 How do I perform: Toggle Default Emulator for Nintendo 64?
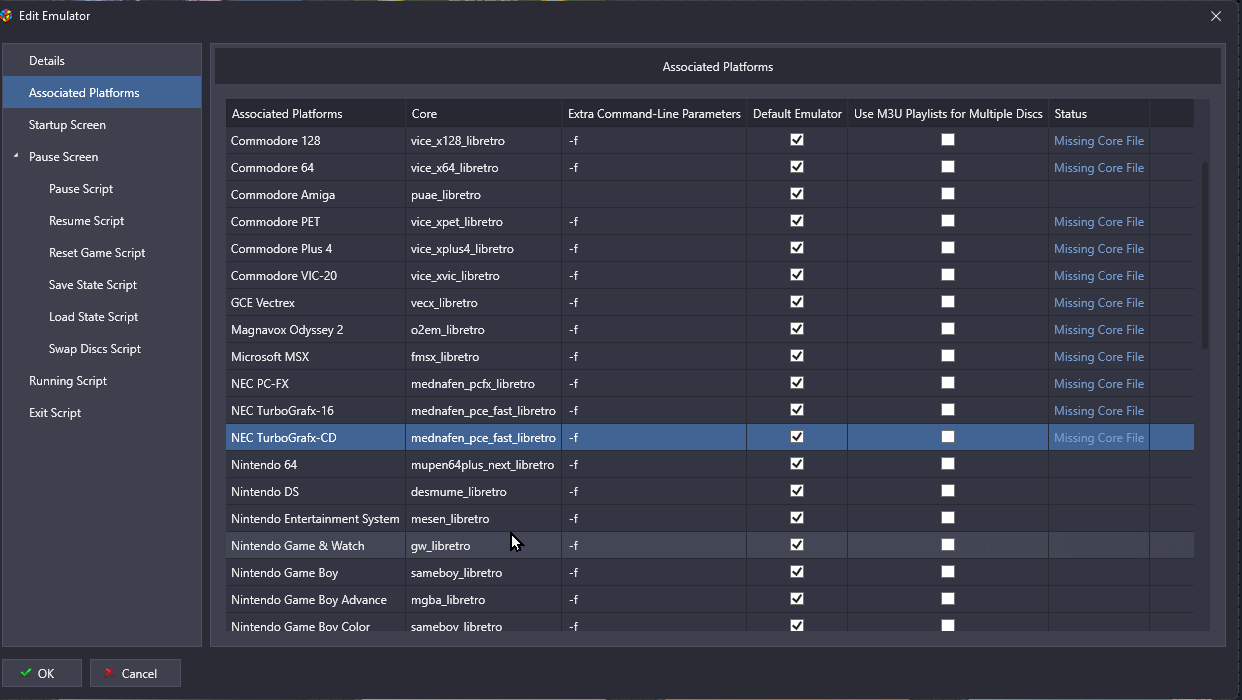point(797,464)
